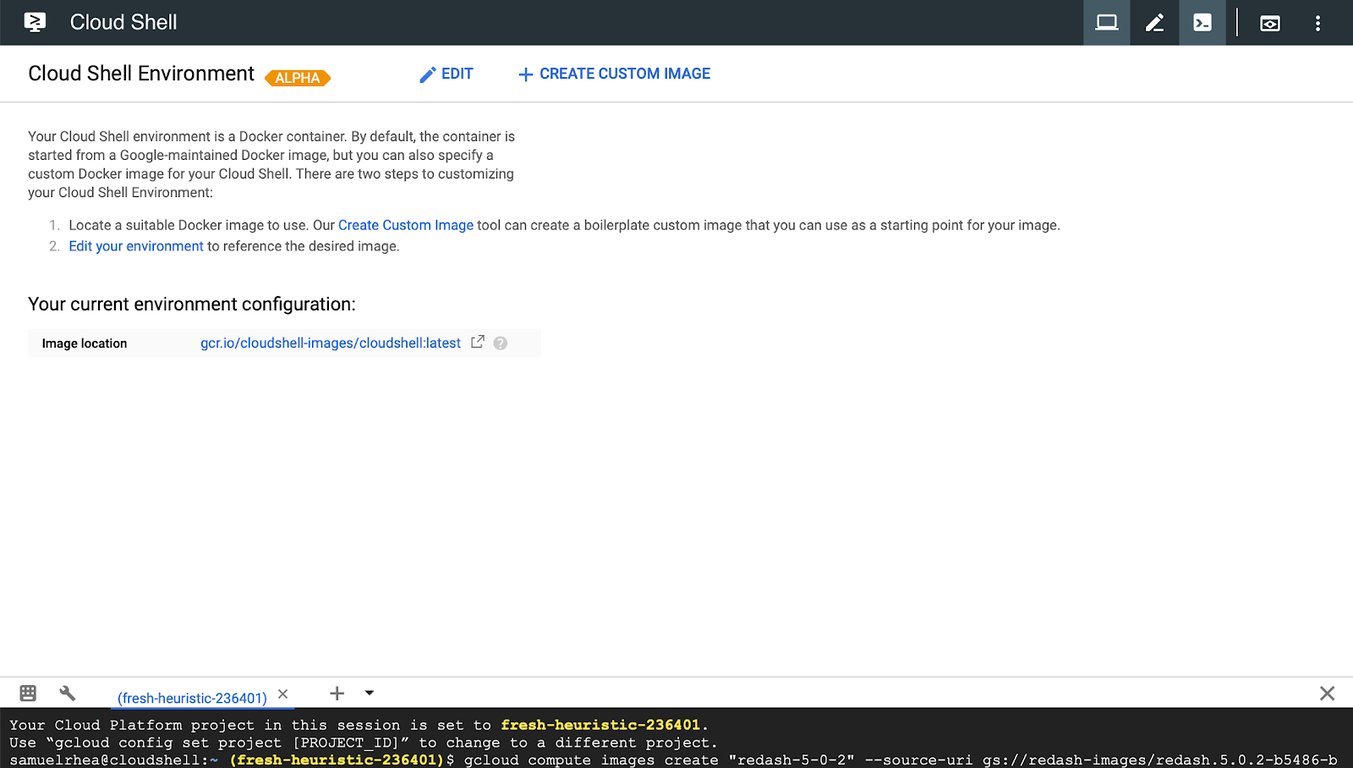Click the external link icon beside image location
Viewport: 1353px width, 768px height.
coord(478,342)
